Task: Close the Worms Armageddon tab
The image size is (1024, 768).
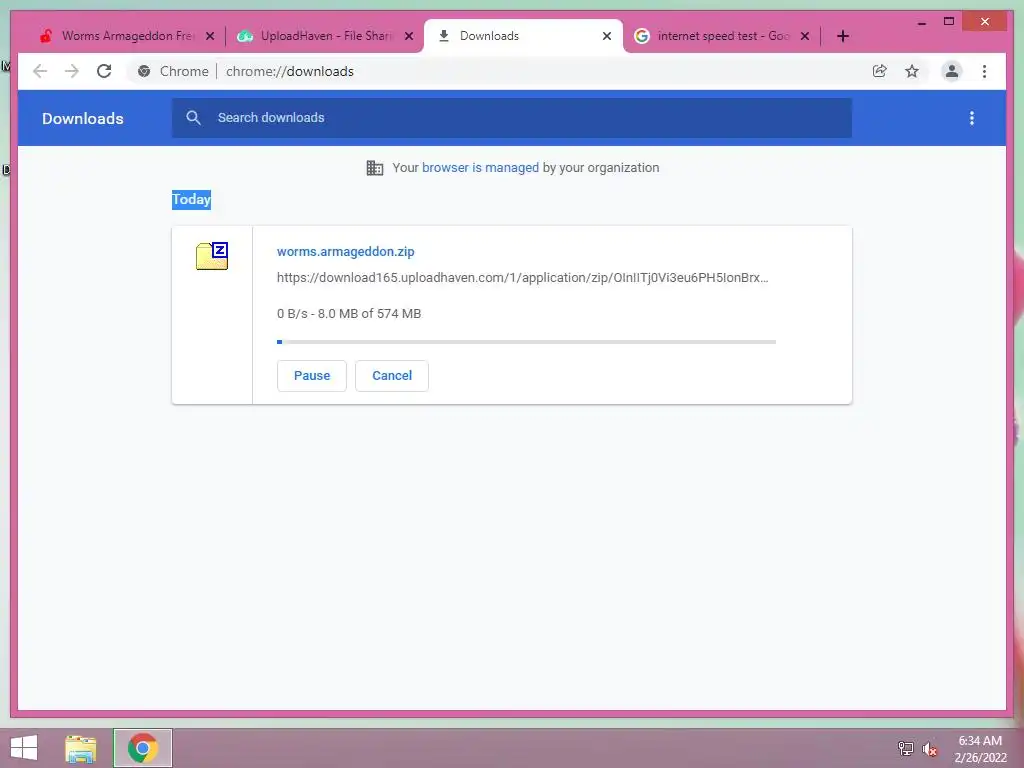Action: tap(210, 36)
